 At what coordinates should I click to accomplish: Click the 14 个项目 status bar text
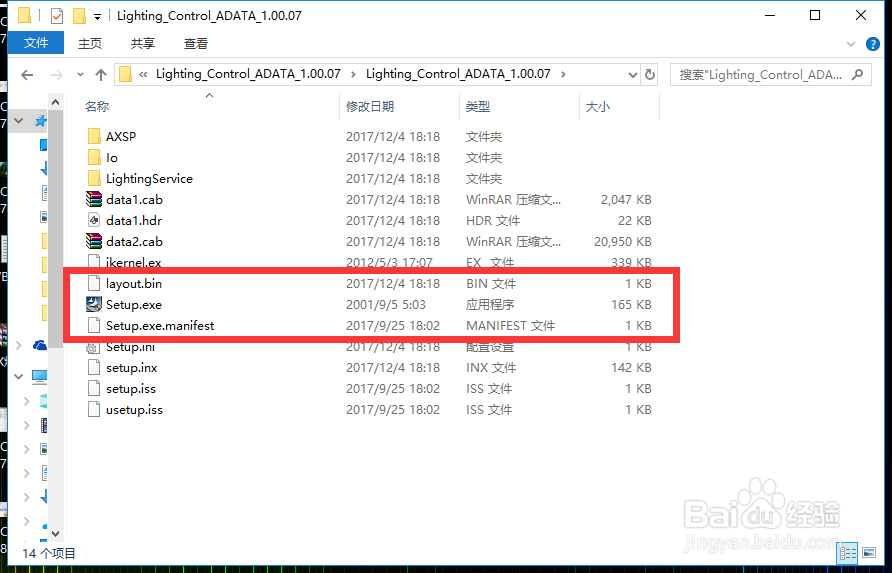coord(48,553)
